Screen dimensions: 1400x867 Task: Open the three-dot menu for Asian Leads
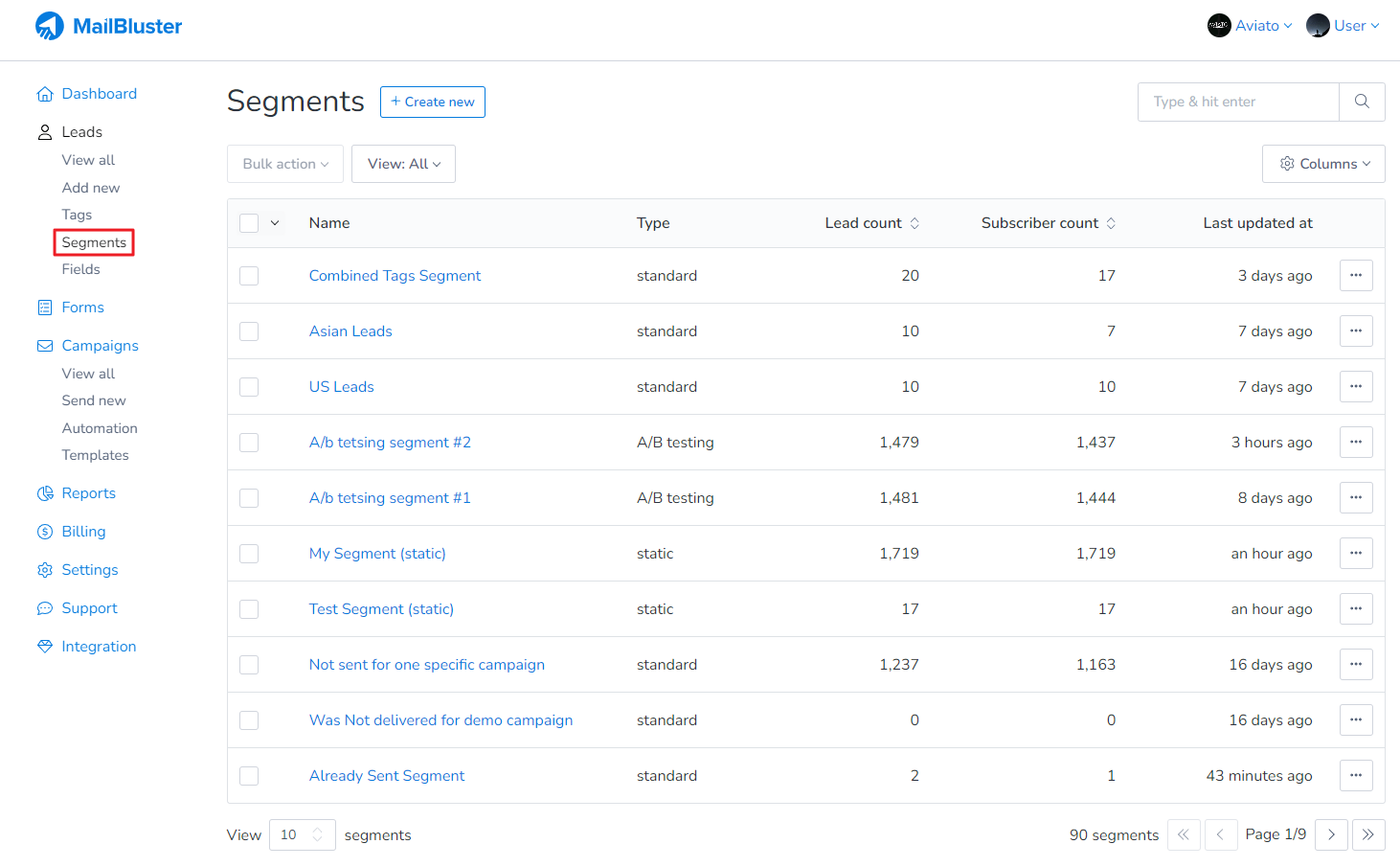pos(1356,331)
